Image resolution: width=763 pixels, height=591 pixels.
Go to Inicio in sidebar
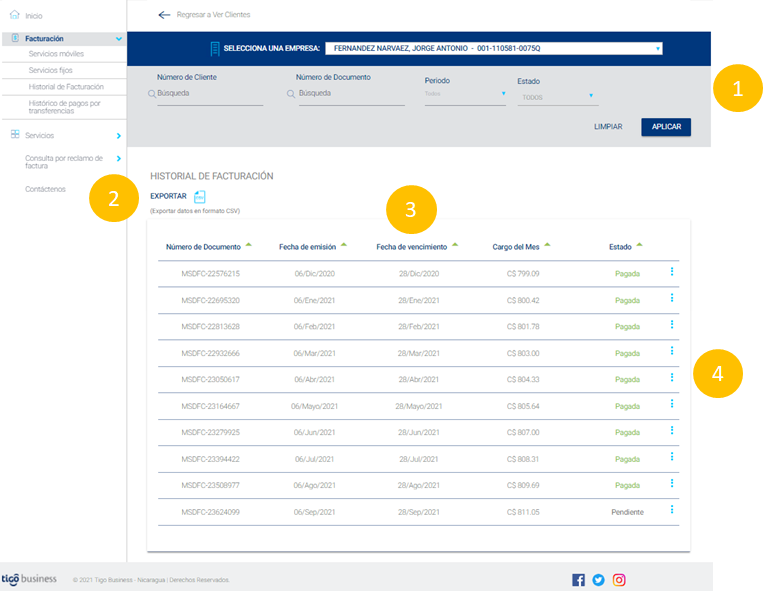pyautogui.click(x=34, y=16)
